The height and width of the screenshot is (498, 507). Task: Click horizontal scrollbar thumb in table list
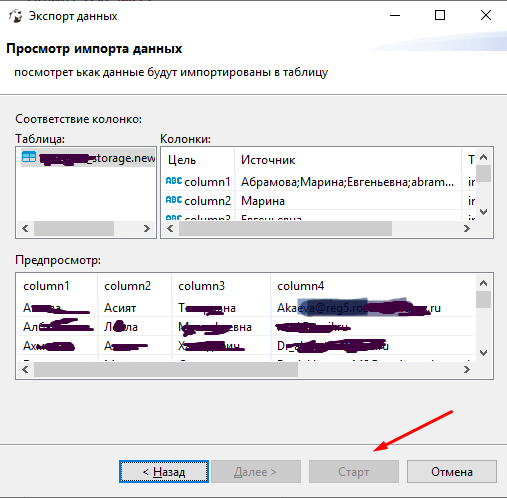[74, 229]
